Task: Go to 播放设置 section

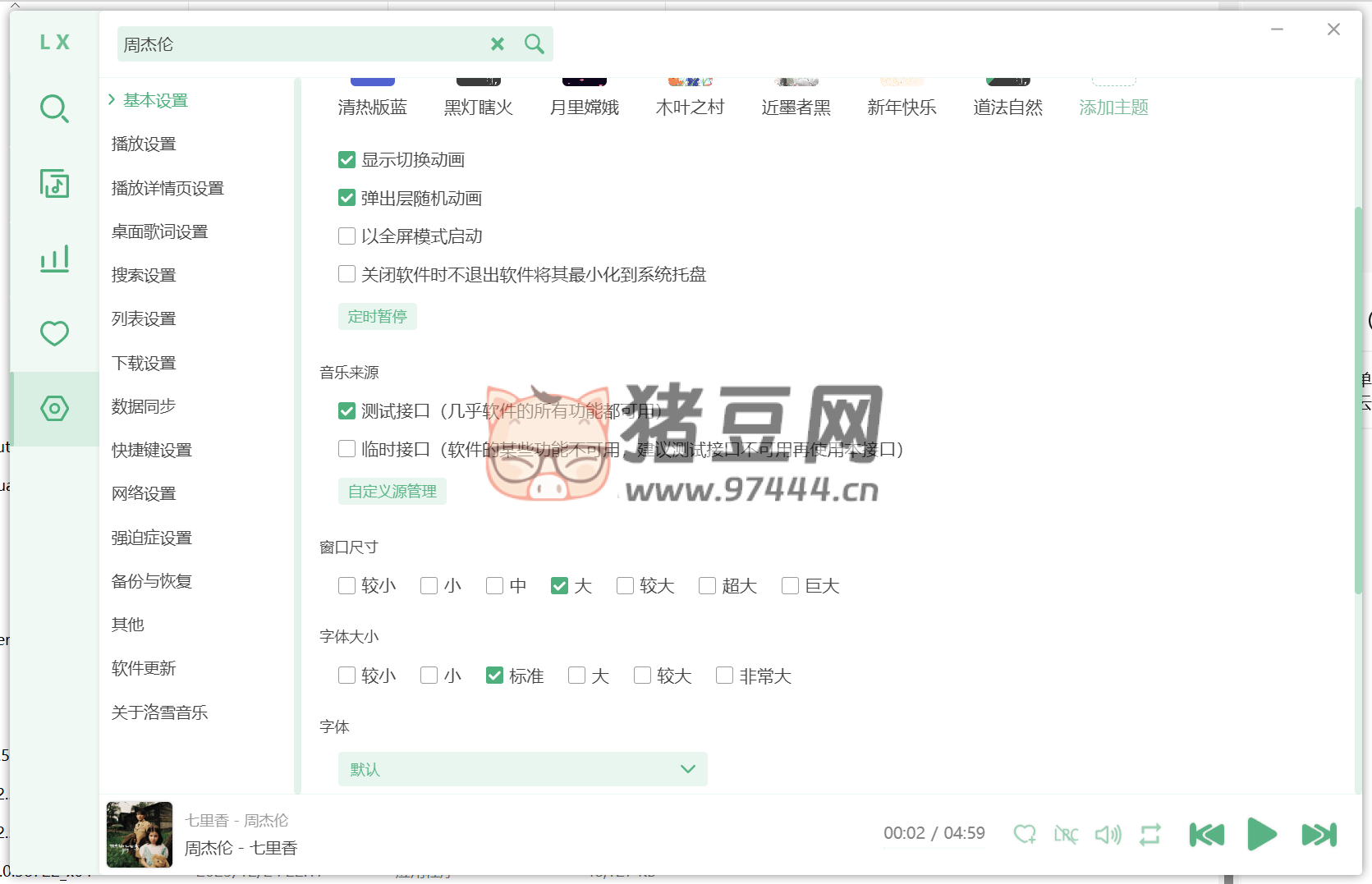Action: point(144,144)
